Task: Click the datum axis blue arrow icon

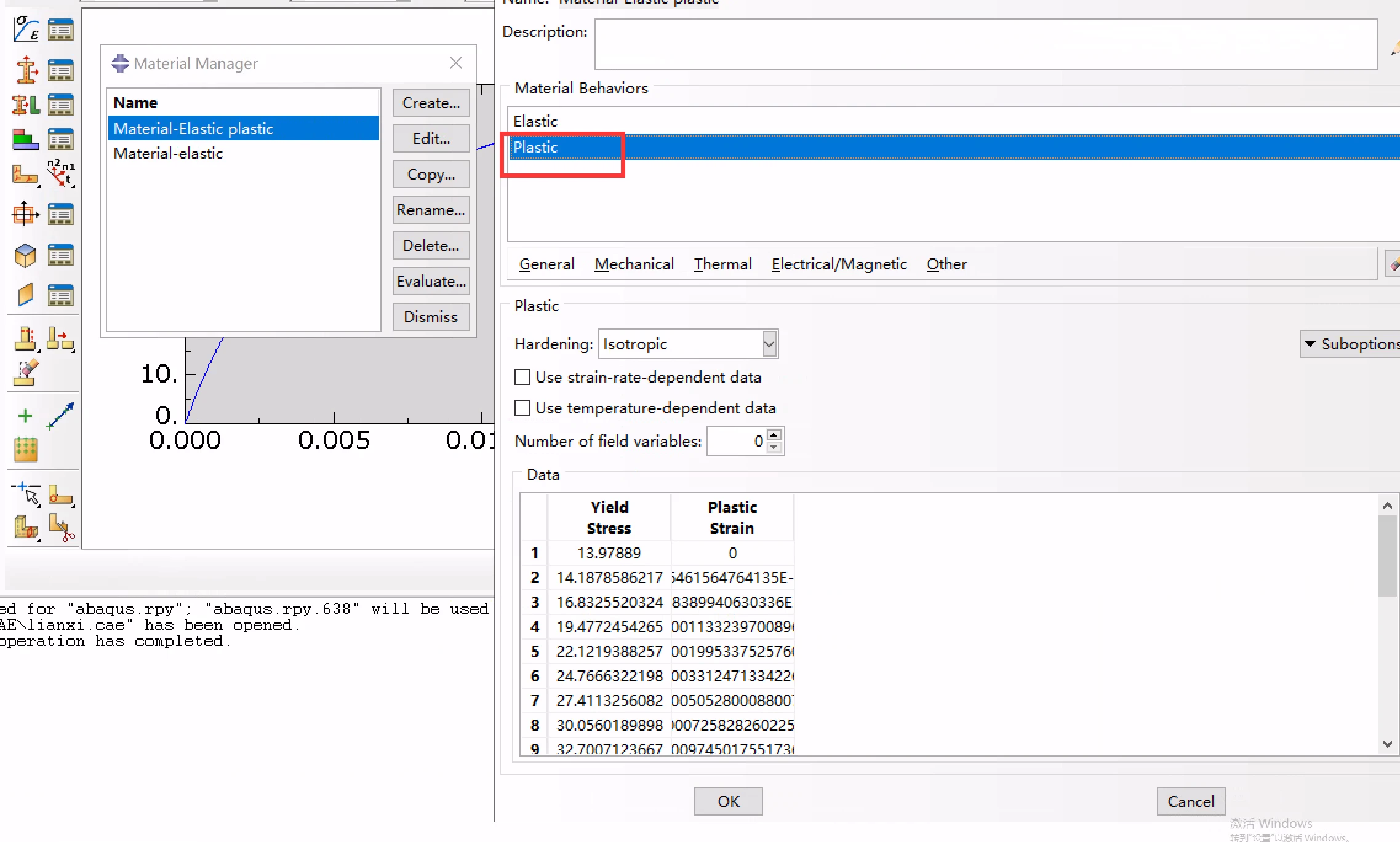Action: click(60, 416)
